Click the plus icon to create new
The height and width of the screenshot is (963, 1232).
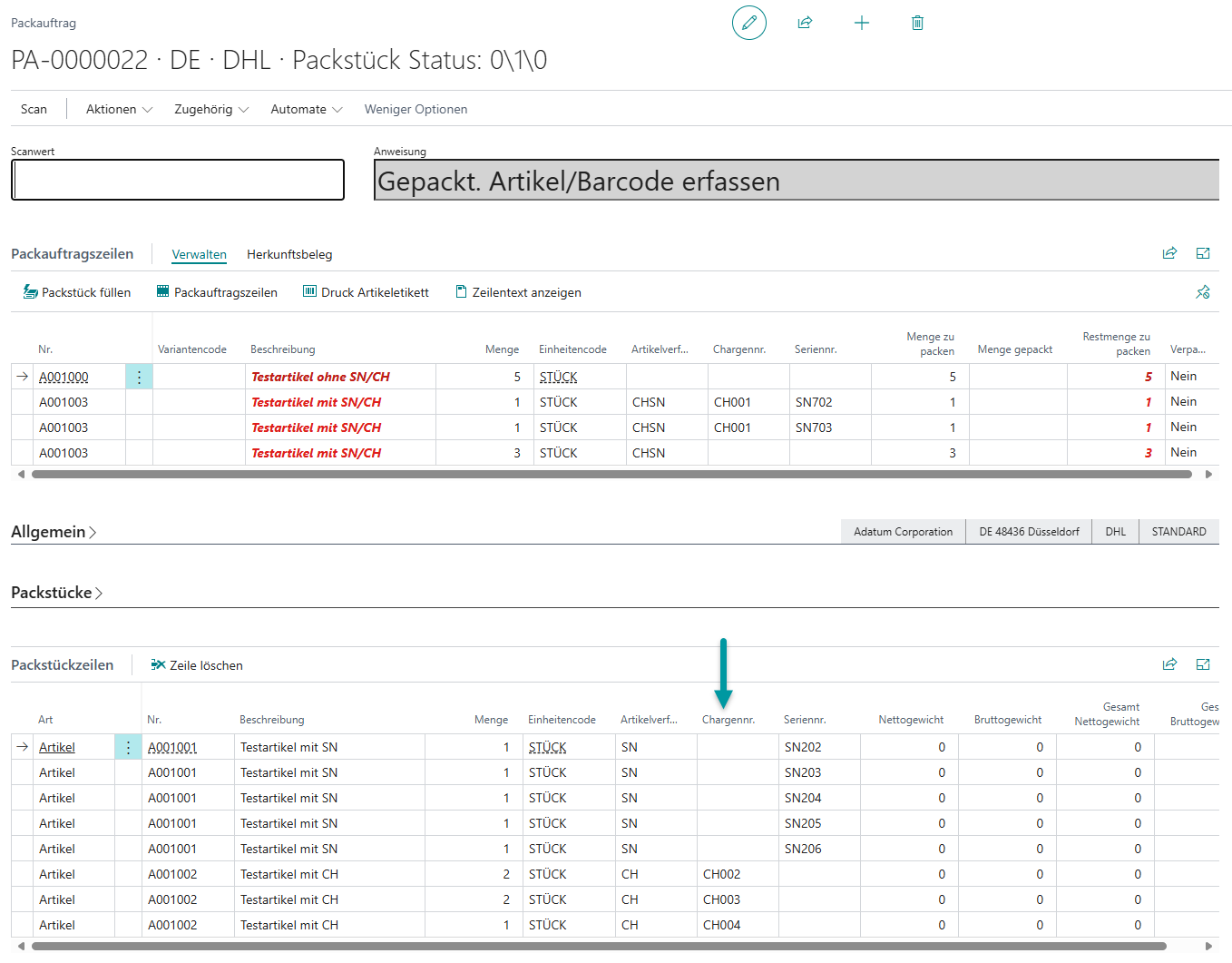pyautogui.click(x=861, y=23)
